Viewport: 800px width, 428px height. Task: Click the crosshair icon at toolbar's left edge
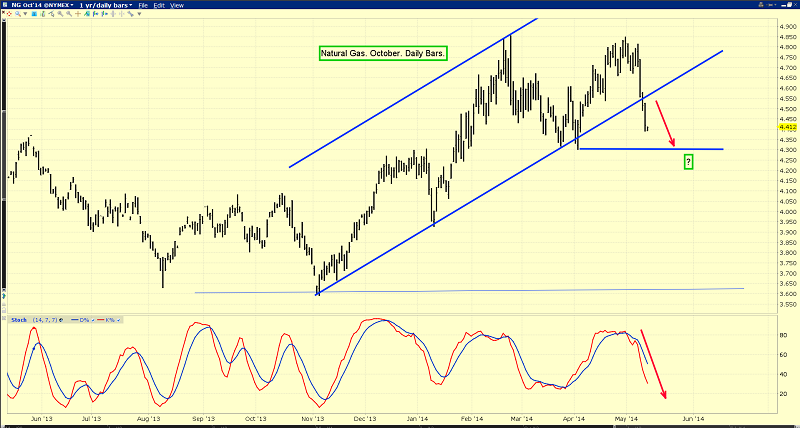pos(9,14)
